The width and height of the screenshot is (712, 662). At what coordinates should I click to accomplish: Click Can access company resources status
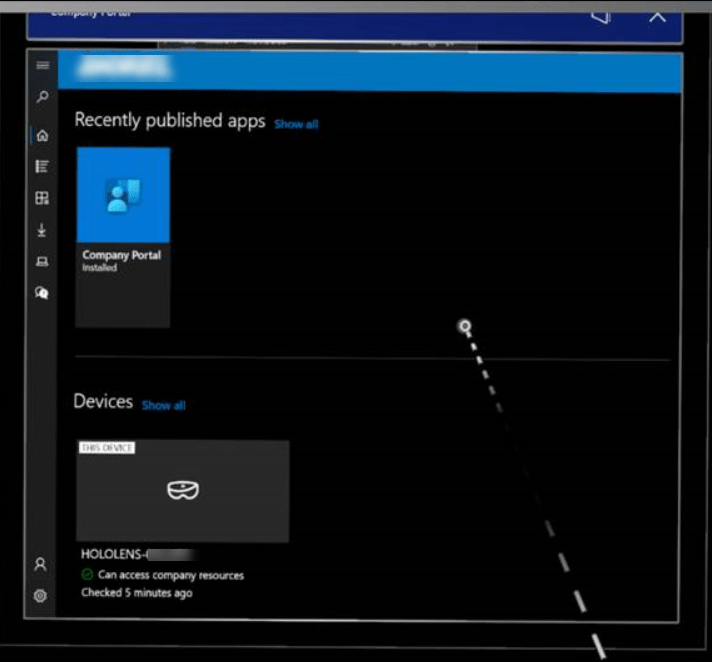click(x=169, y=575)
